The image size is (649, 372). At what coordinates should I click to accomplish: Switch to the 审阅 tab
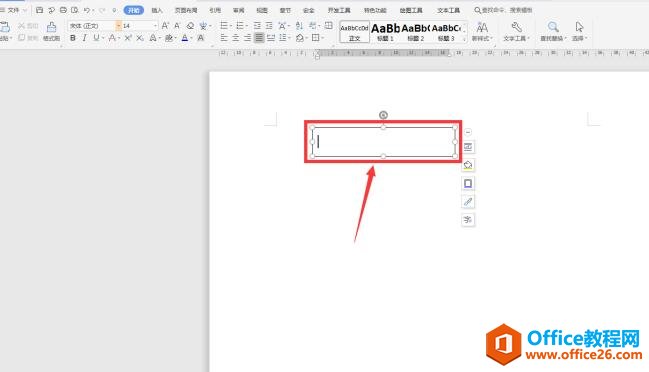click(x=238, y=10)
